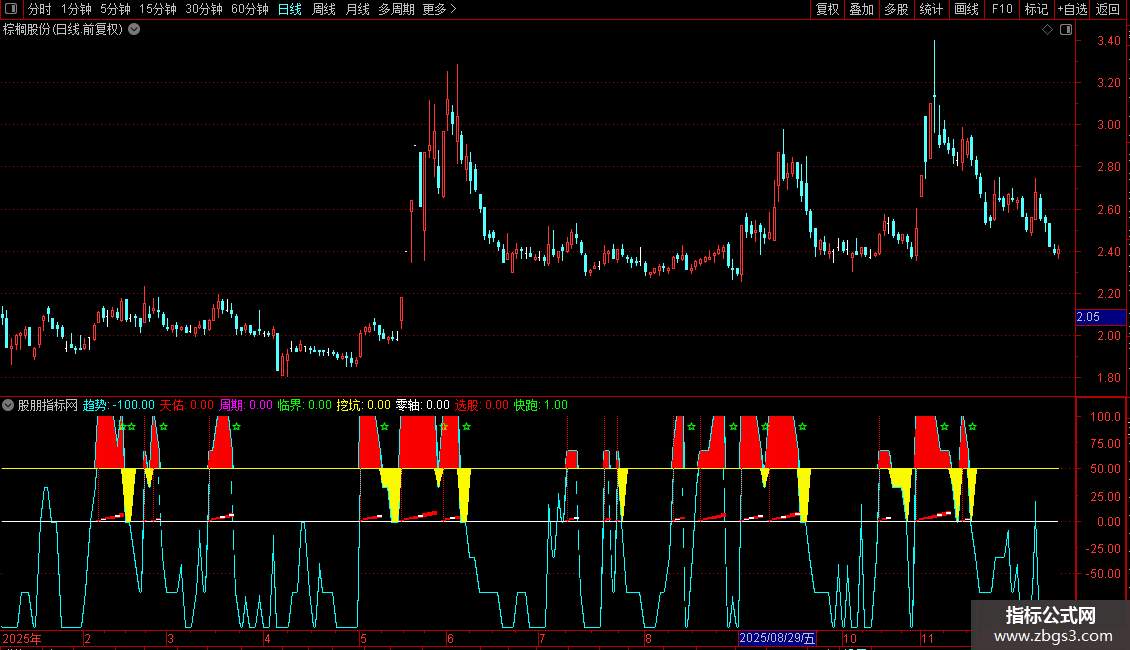Select the 60分钟 period
The height and width of the screenshot is (650, 1130).
(x=249, y=9)
